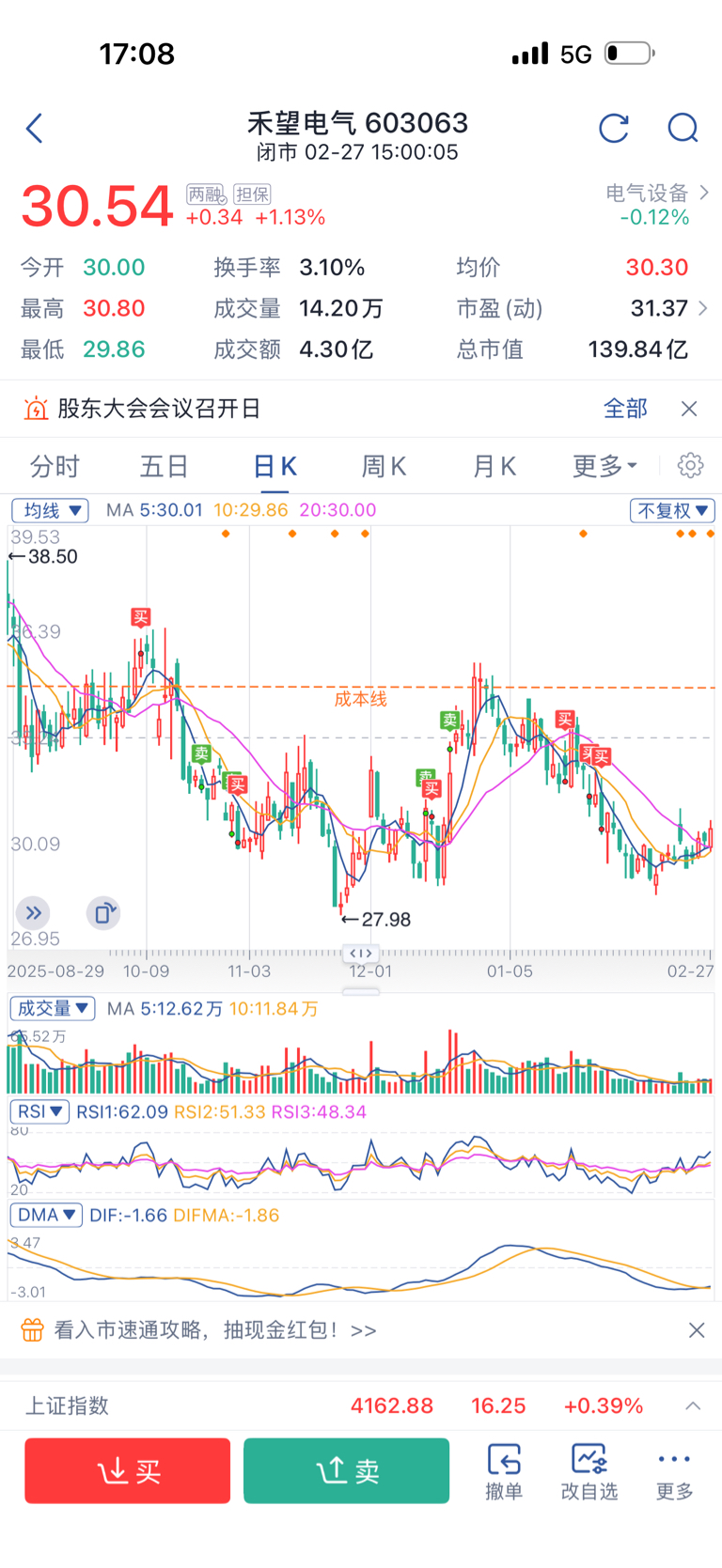Open the 撤单 cancel order icon
This screenshot has width=722, height=1568.
[504, 1471]
